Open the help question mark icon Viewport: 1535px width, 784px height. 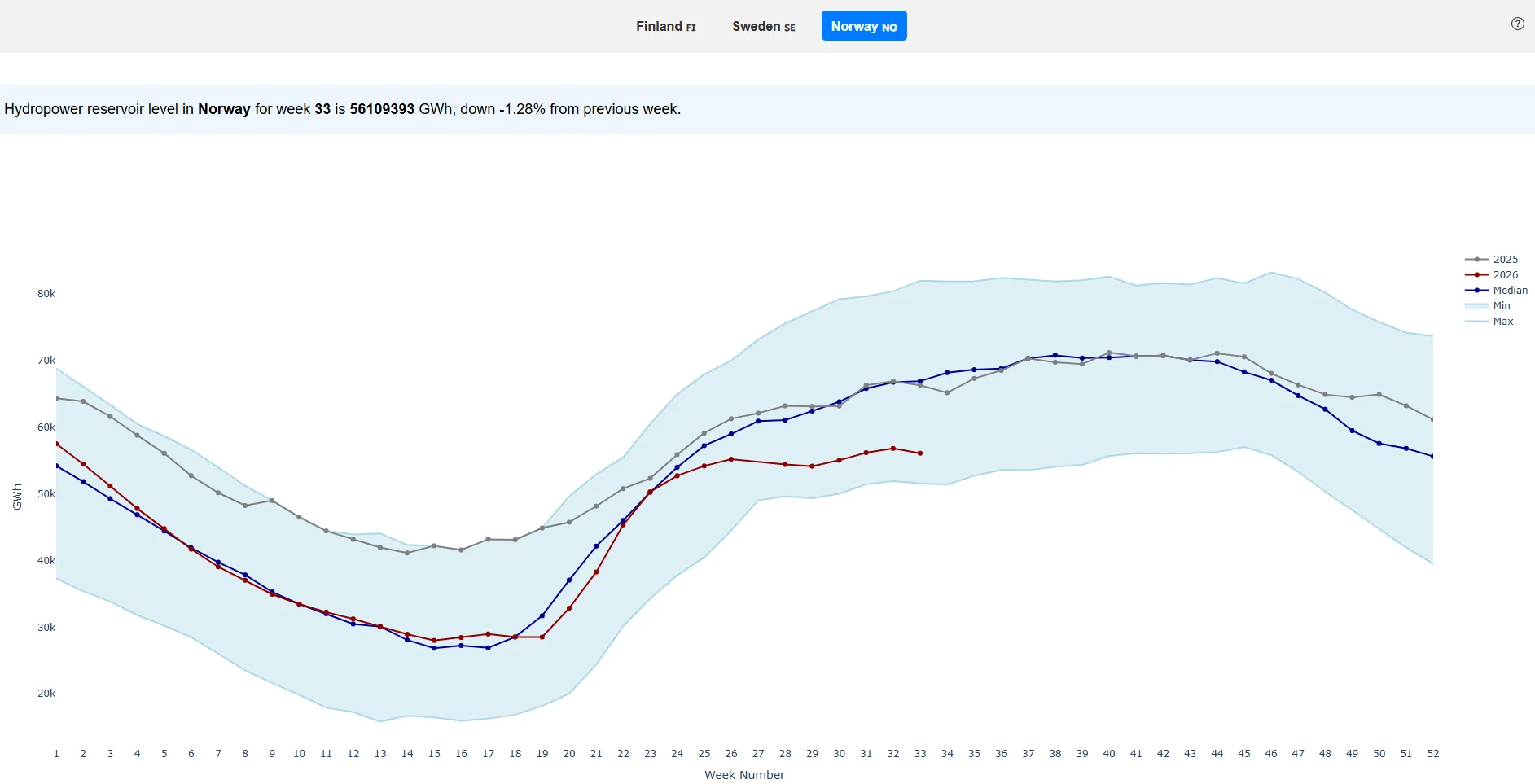[1518, 24]
